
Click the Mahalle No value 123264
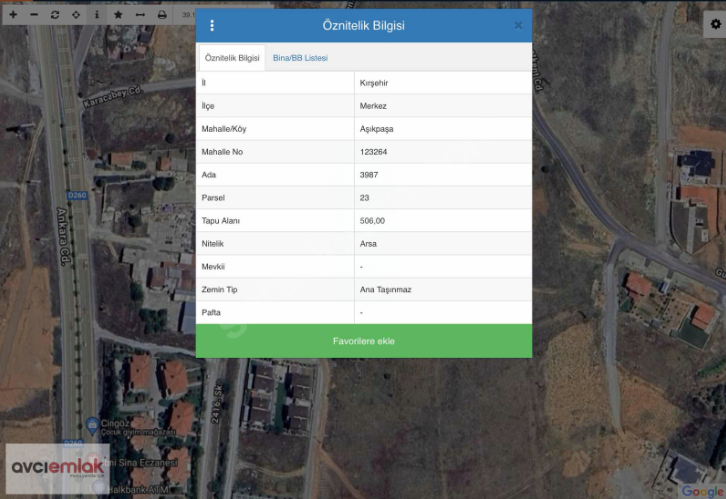point(375,152)
